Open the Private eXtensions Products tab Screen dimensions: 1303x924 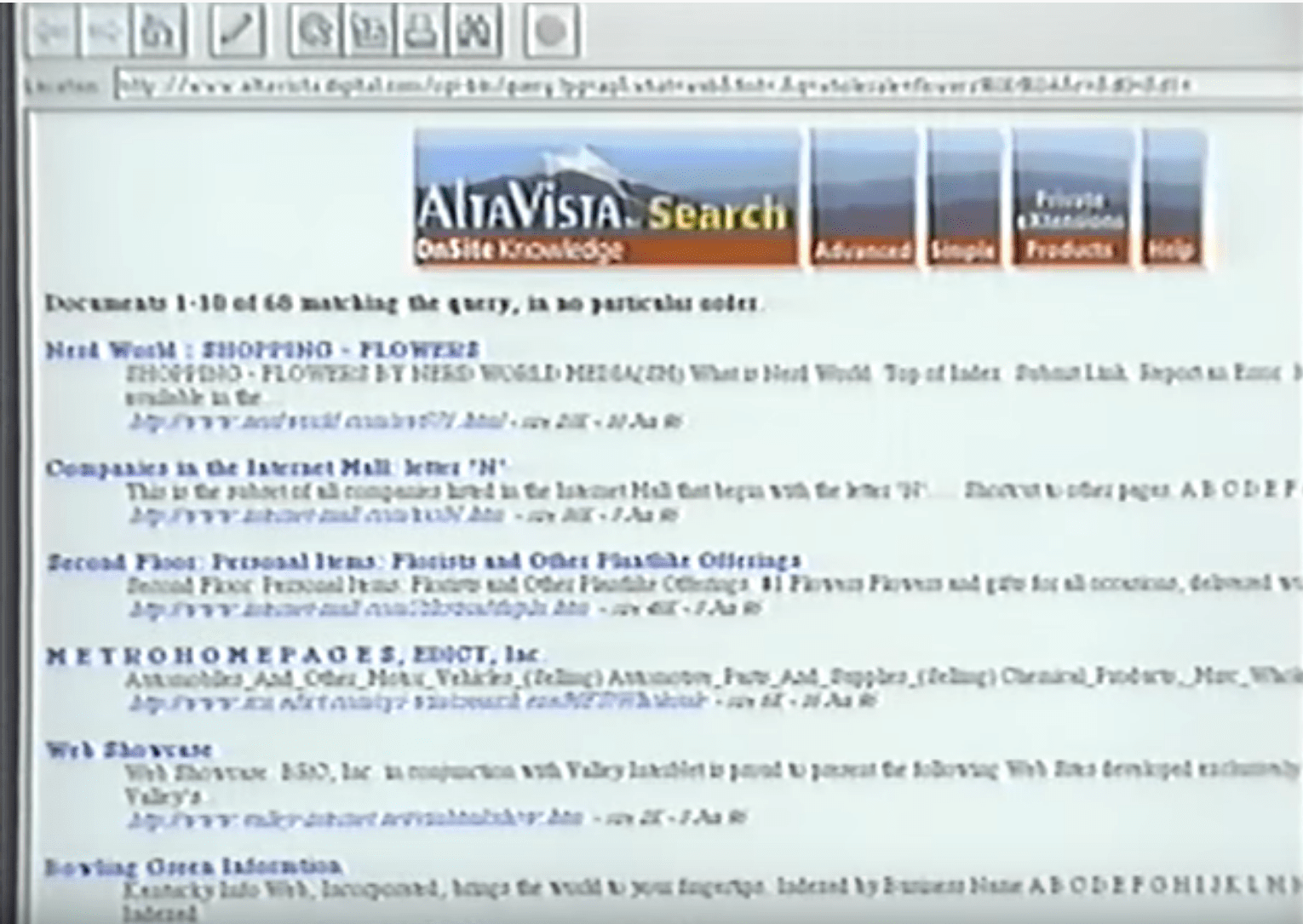click(1072, 198)
